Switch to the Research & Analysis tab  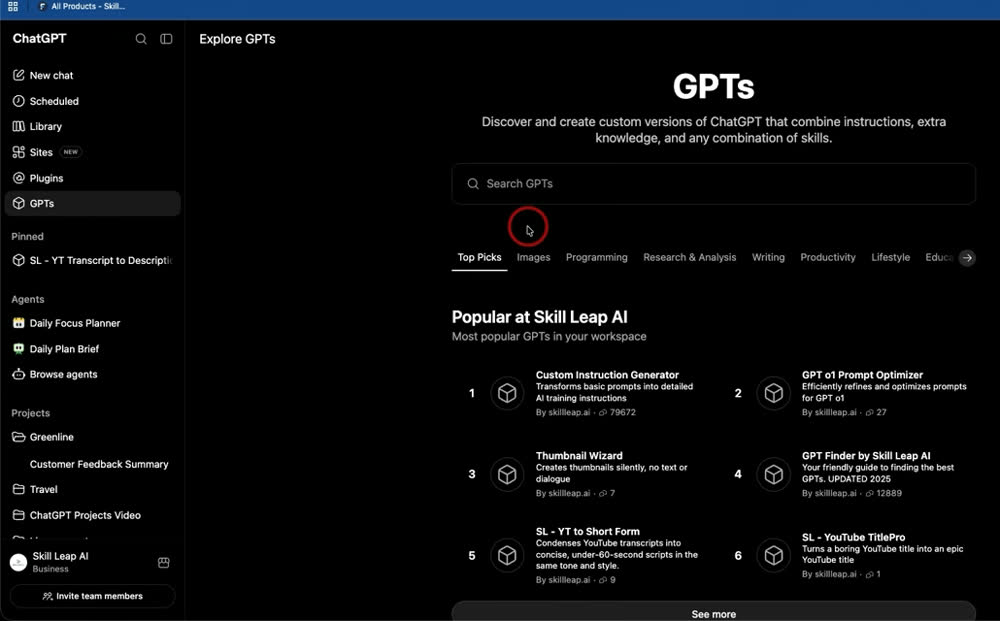click(x=689, y=258)
